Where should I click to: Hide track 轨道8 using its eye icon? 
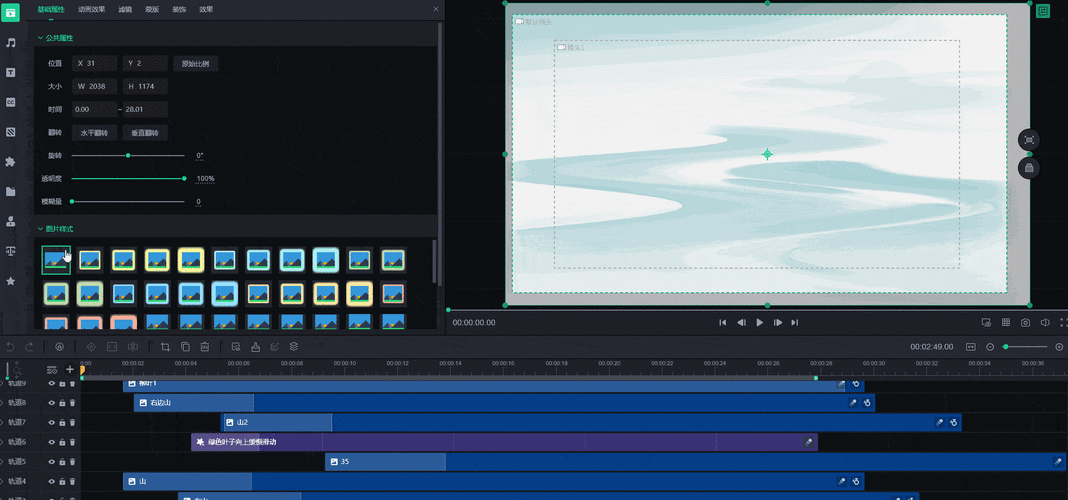coord(51,403)
